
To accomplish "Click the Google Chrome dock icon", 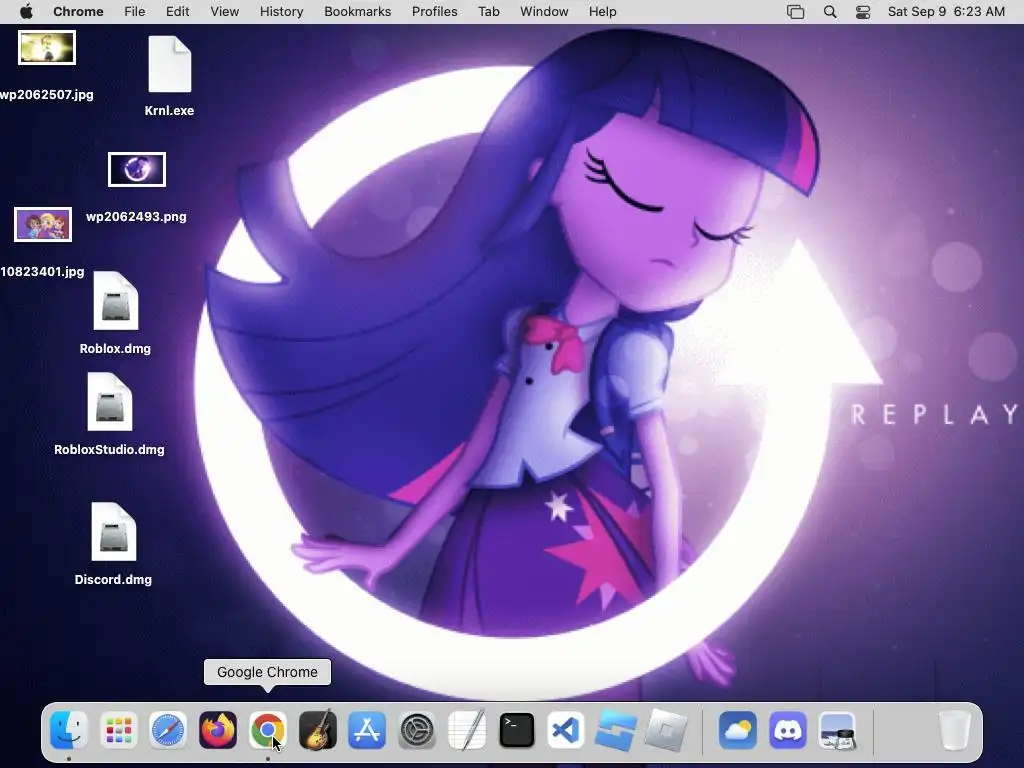I will click(x=267, y=729).
